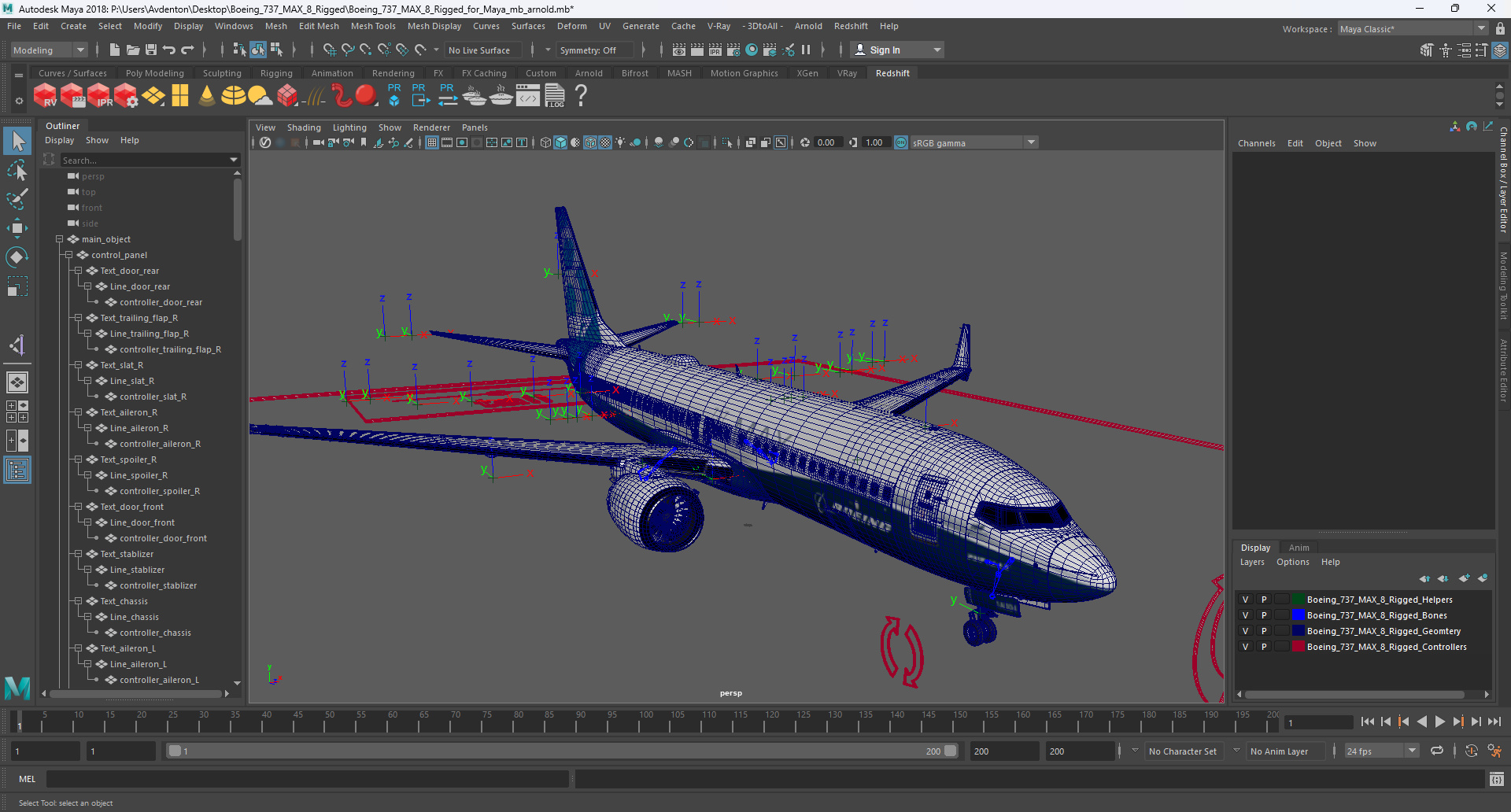1511x812 pixels.
Task: Open the script editor icon
Action: (x=1496, y=779)
